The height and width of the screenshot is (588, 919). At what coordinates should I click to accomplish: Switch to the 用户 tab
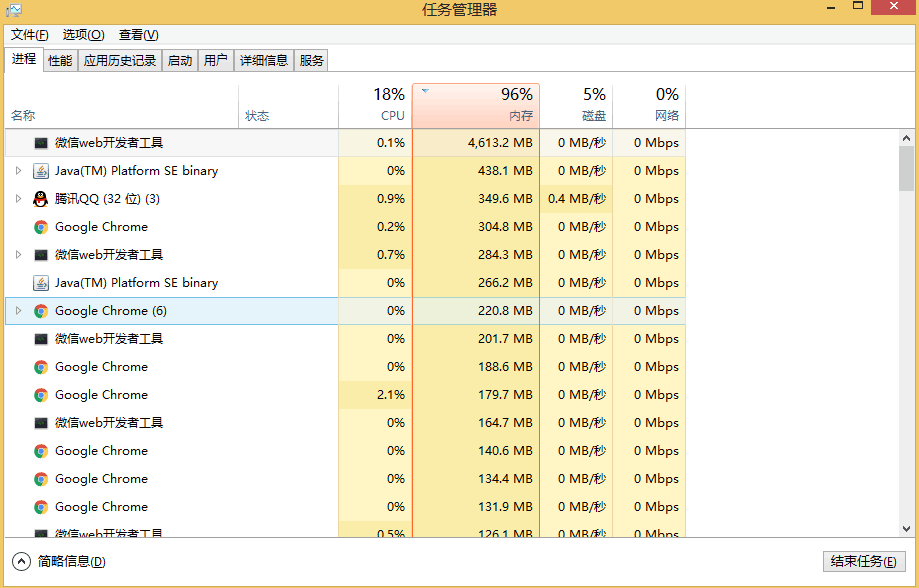click(216, 60)
